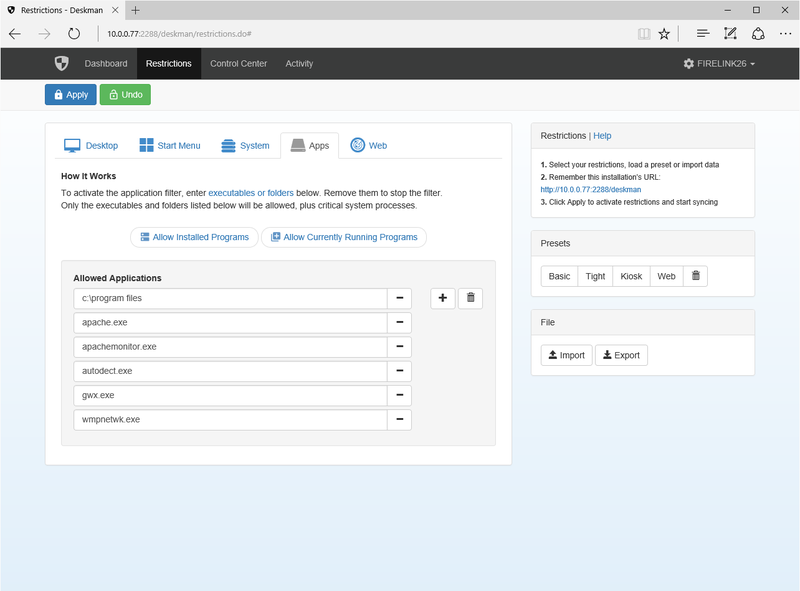Remove the apachemonitor.exe entry

(399, 347)
